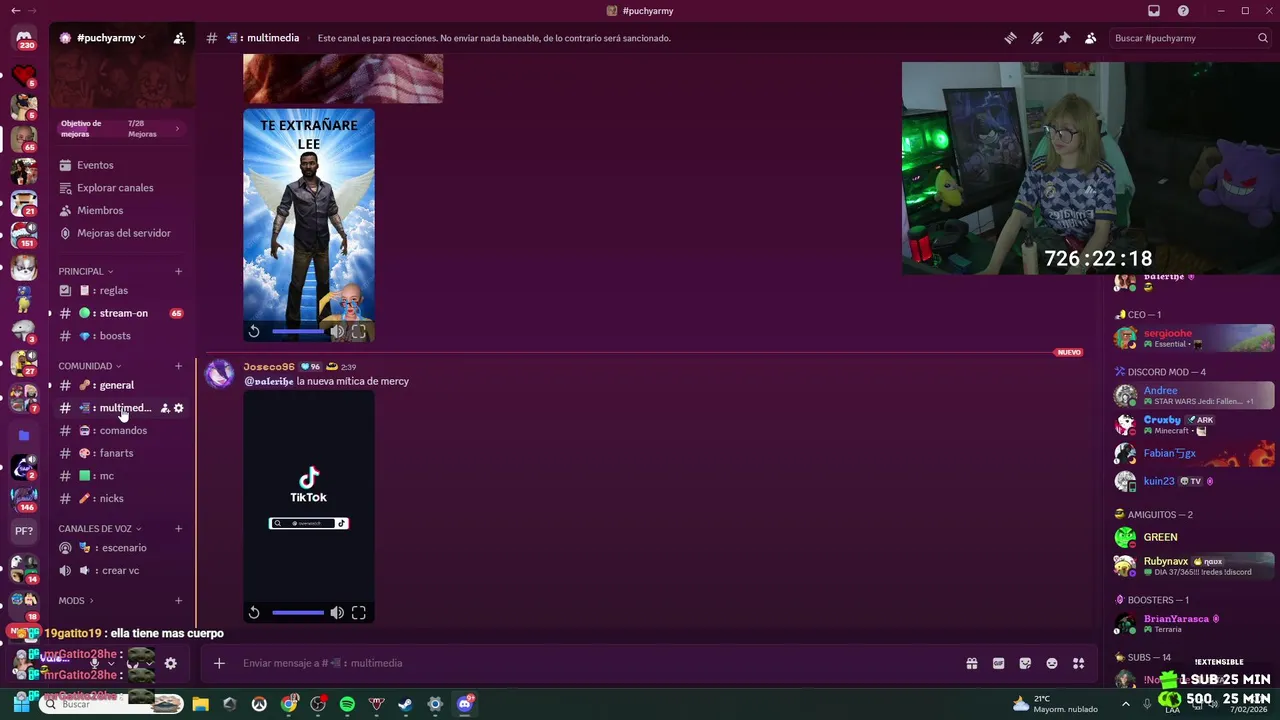Open the gift Nitro icon

(x=971, y=663)
